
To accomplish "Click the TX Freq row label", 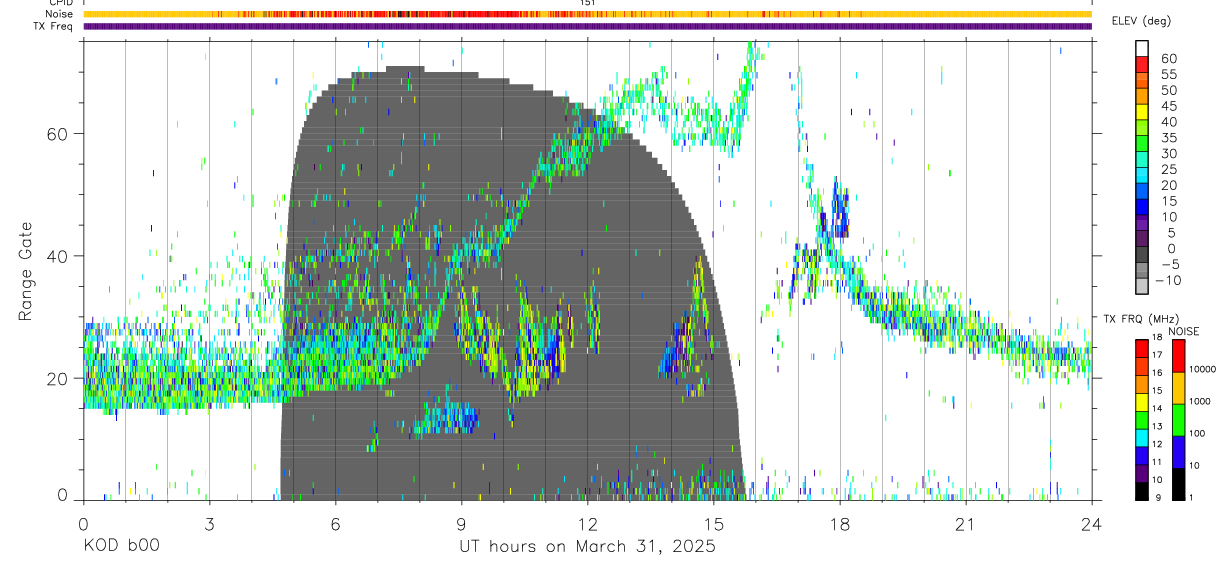I will [53, 26].
